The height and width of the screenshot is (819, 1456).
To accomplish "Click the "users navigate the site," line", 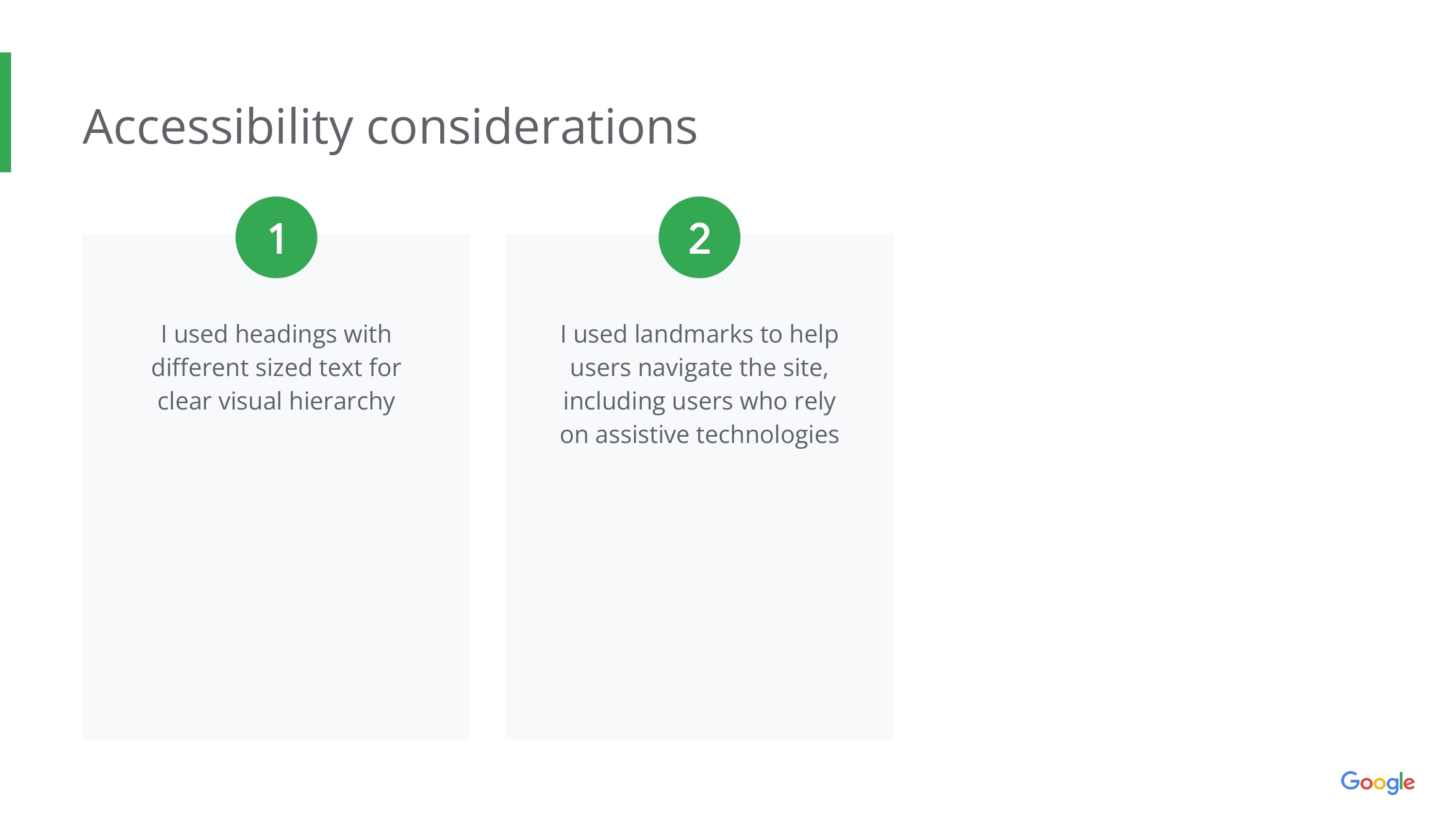I will [699, 368].
